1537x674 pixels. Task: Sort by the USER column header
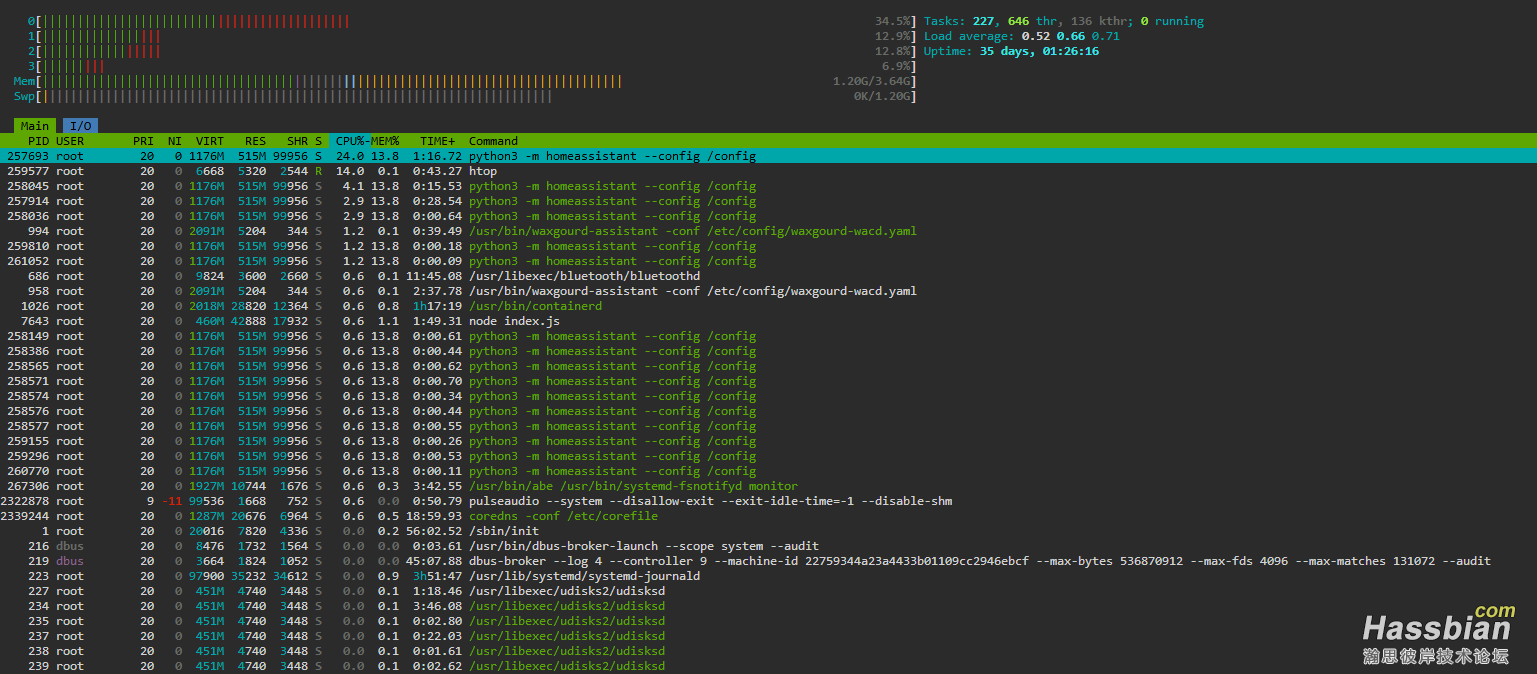click(x=70, y=141)
